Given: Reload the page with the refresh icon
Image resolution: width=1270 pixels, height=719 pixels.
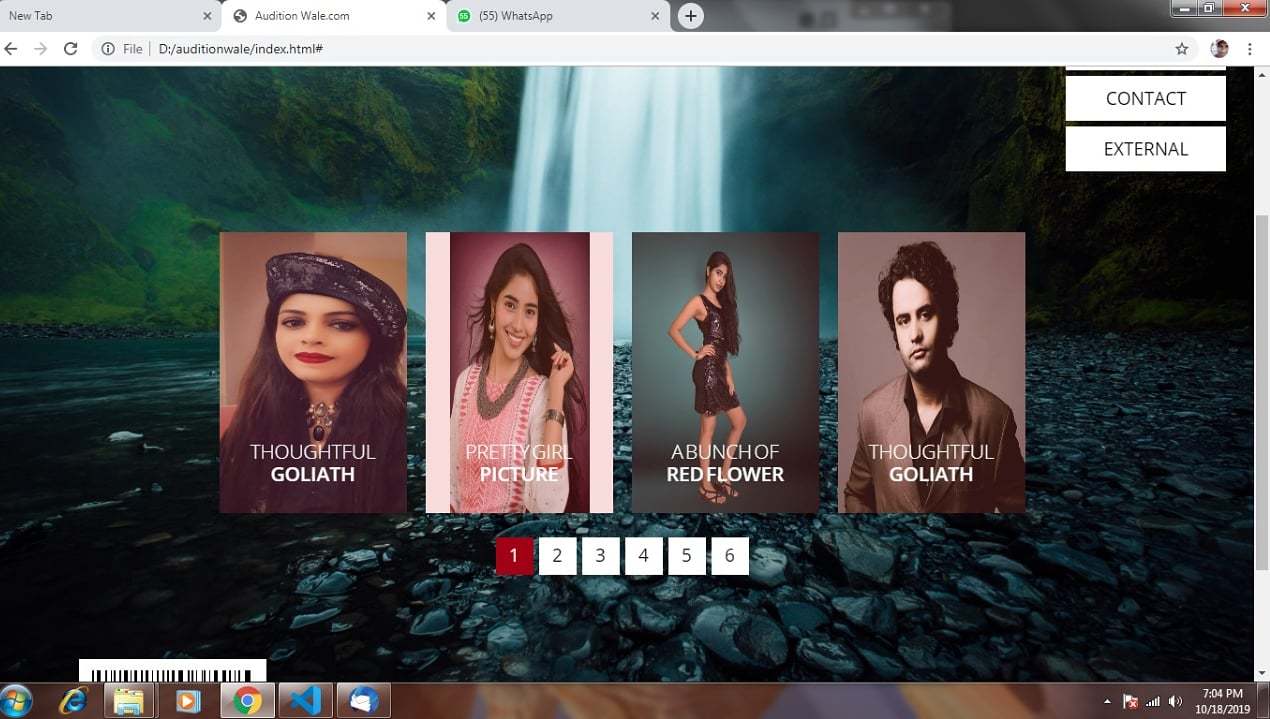Looking at the screenshot, I should click(70, 49).
